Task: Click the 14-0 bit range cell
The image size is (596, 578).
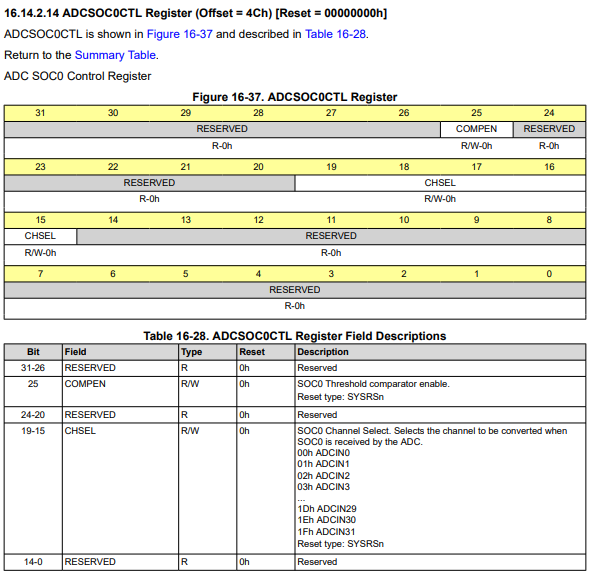Action: (x=33, y=562)
